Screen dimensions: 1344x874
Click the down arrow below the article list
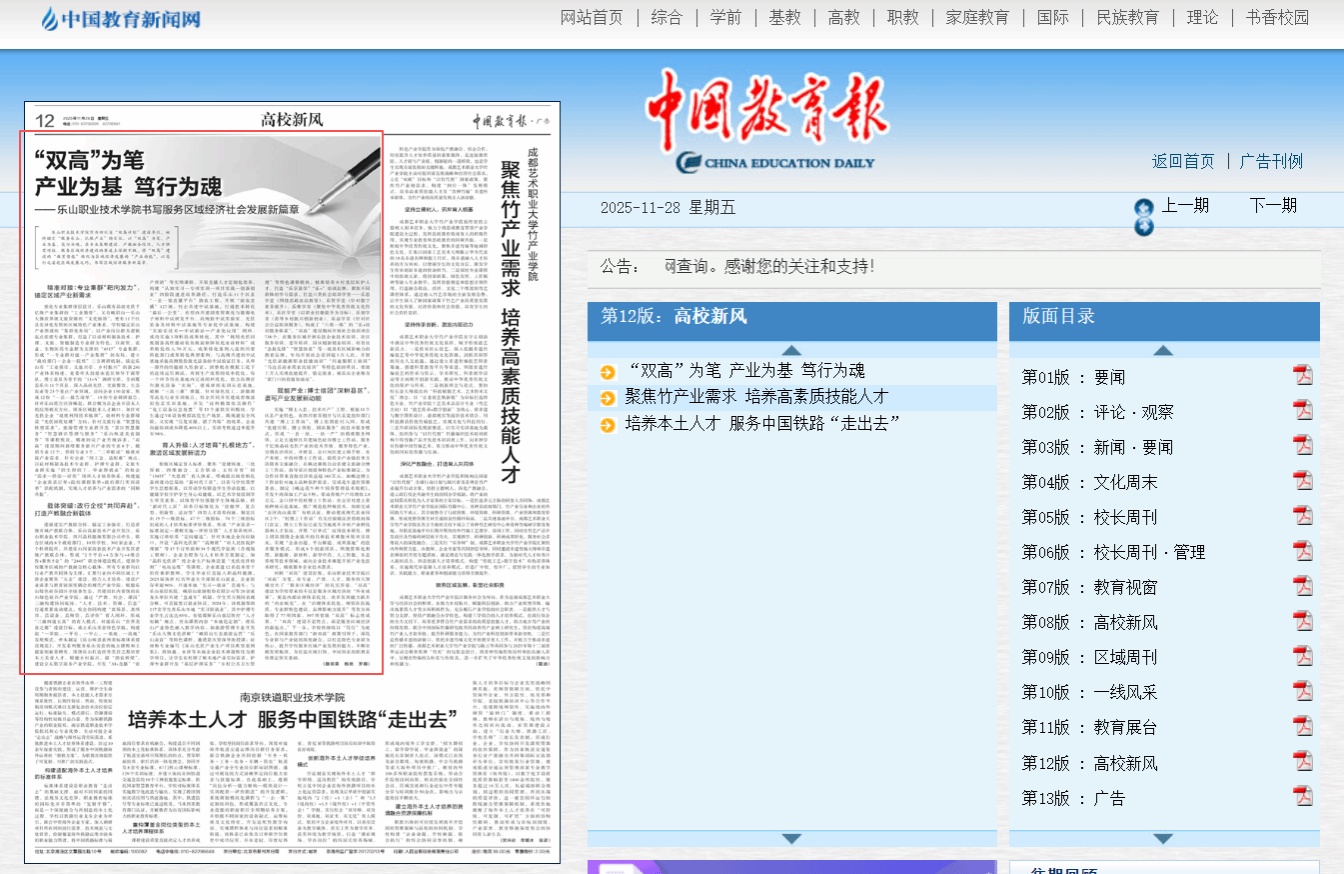coord(791,838)
